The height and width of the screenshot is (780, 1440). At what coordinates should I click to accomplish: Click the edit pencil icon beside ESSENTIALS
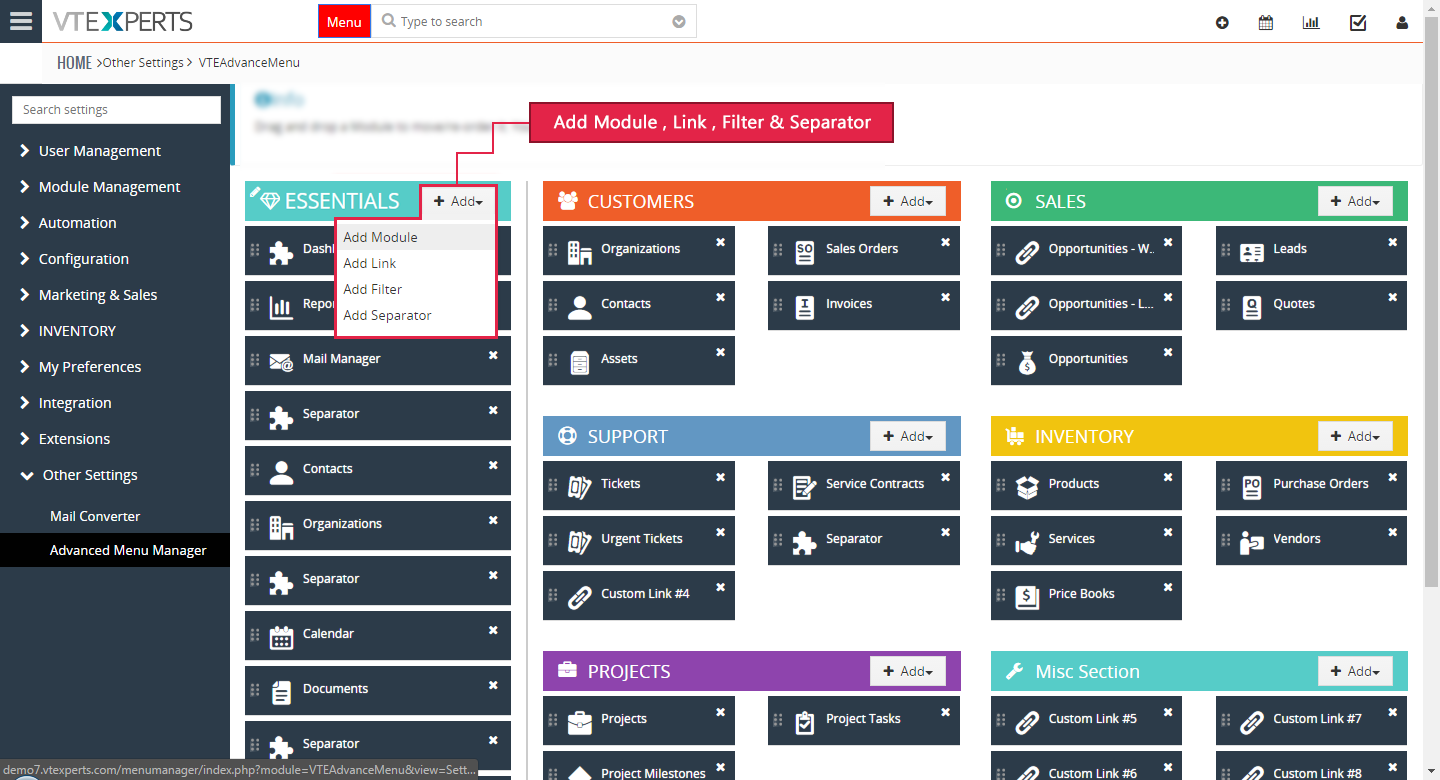(256, 192)
